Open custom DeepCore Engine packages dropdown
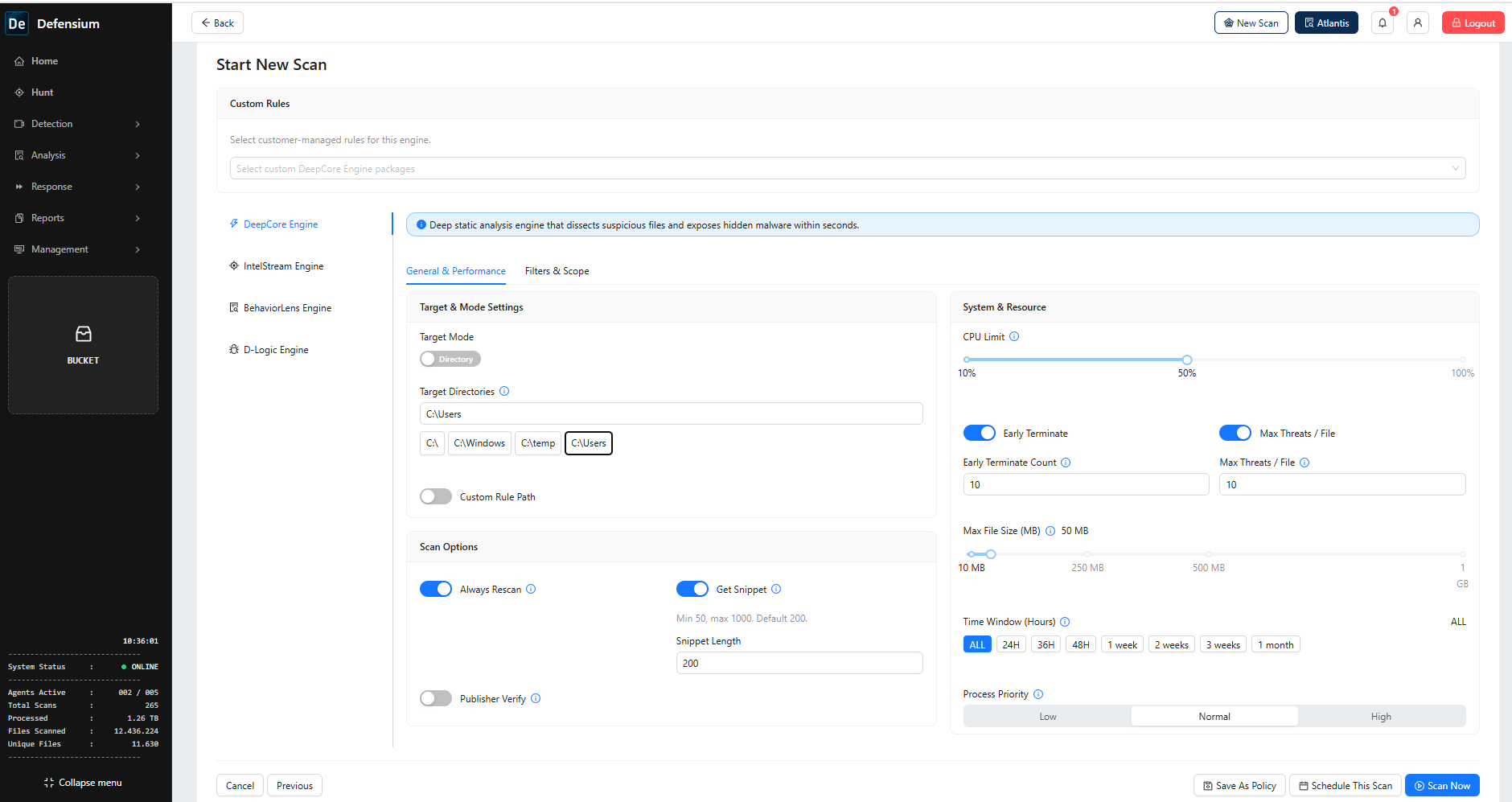 tap(848, 168)
